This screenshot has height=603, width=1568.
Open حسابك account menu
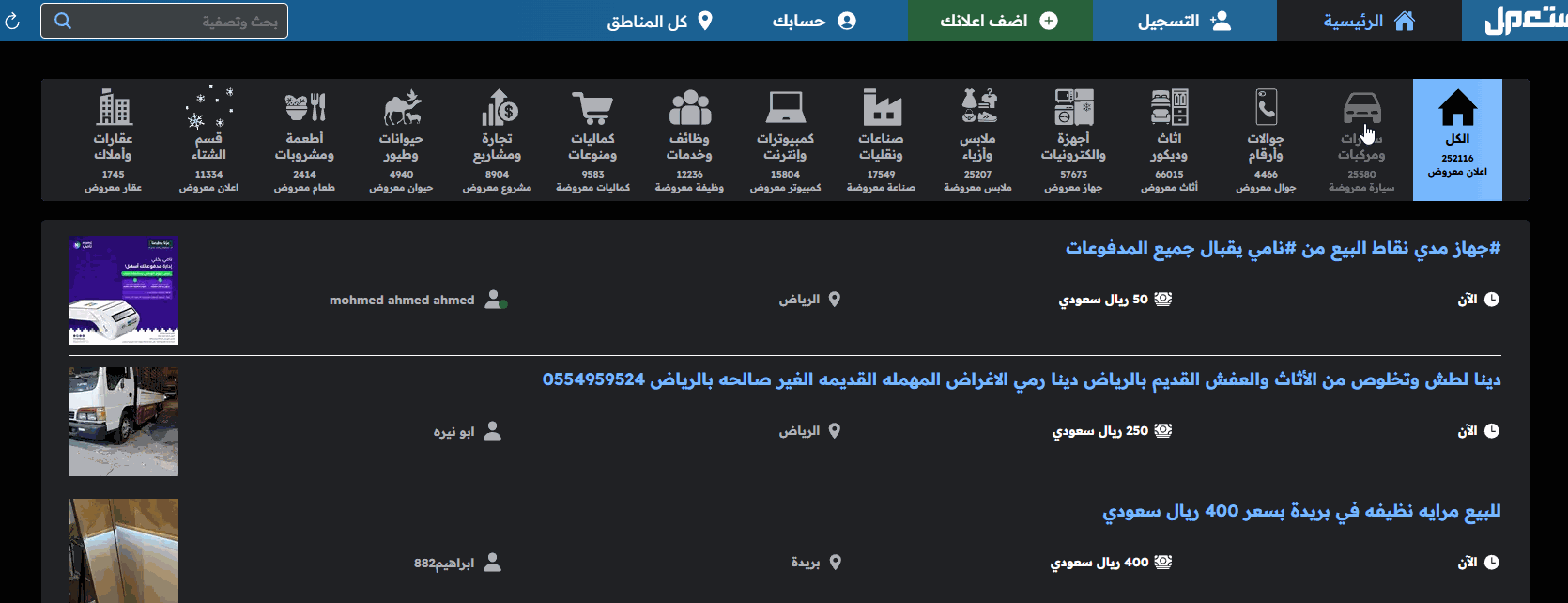pyautogui.click(x=814, y=21)
